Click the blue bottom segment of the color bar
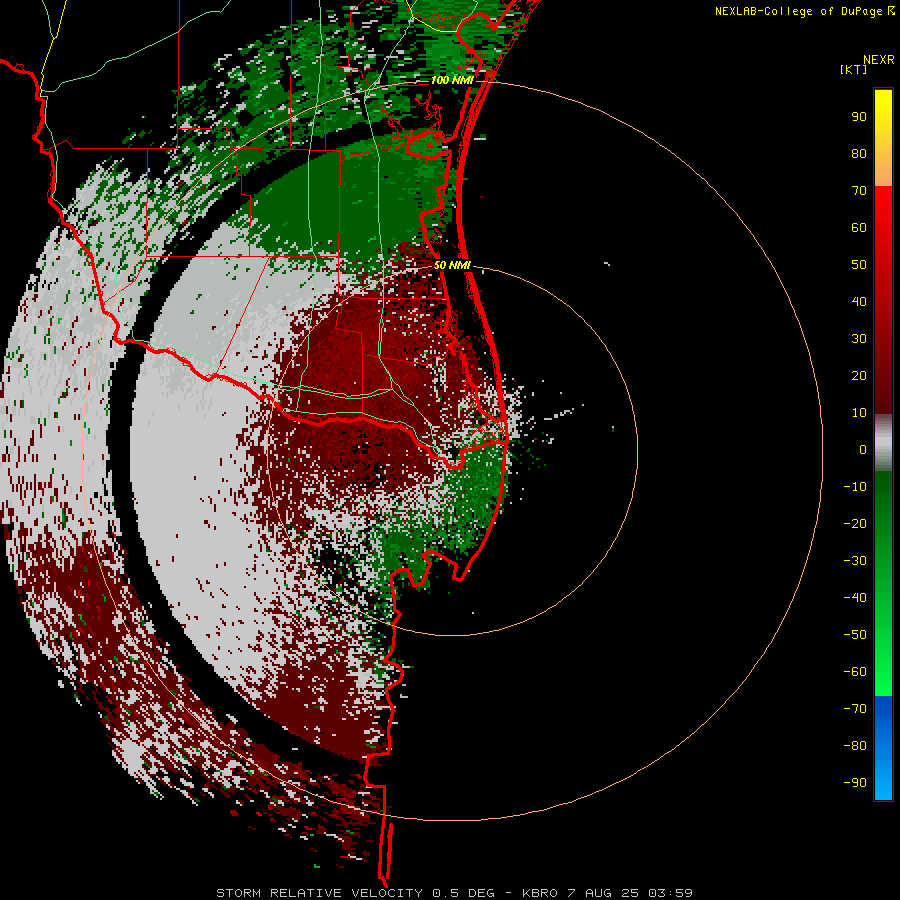The width and height of the screenshot is (900, 900). (x=883, y=748)
